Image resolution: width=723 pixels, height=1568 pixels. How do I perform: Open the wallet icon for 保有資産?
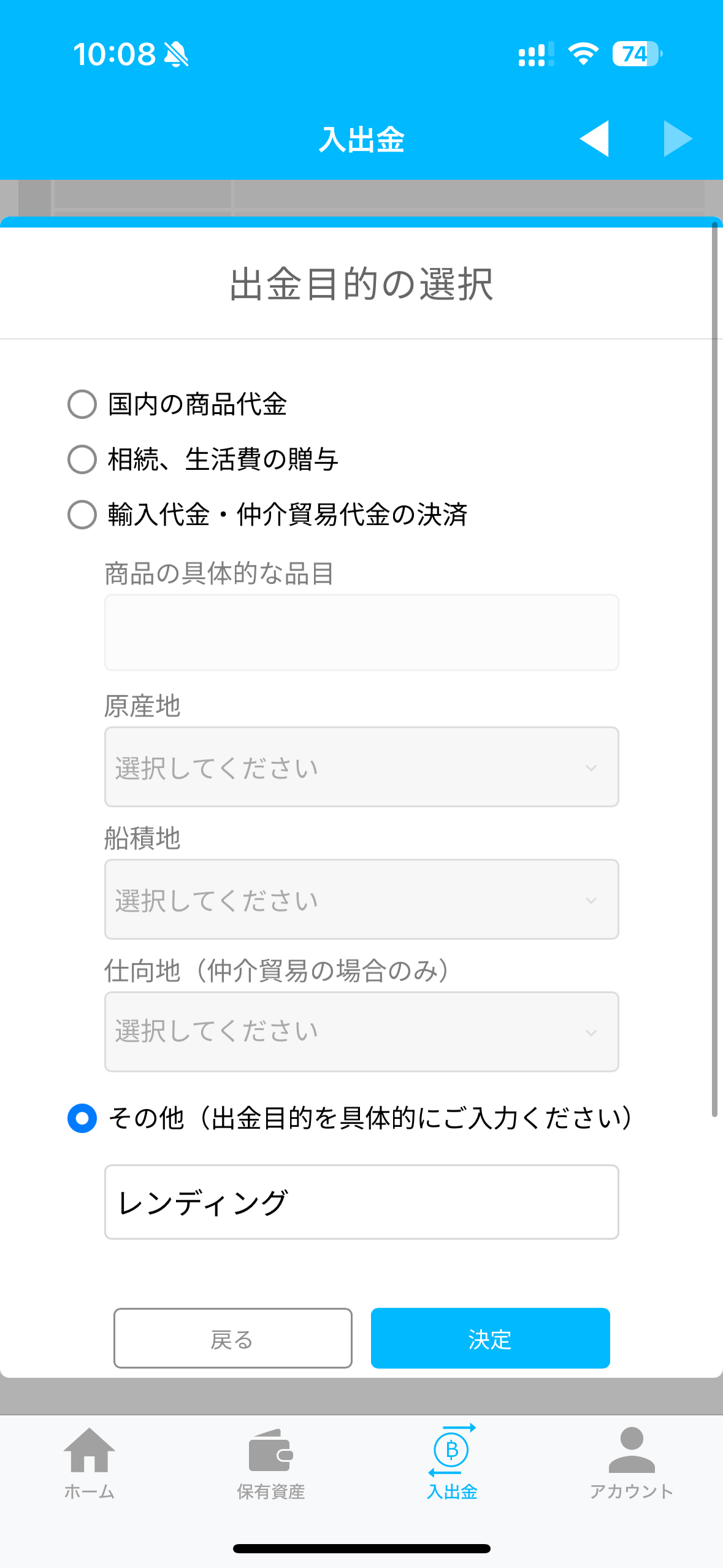(270, 1450)
